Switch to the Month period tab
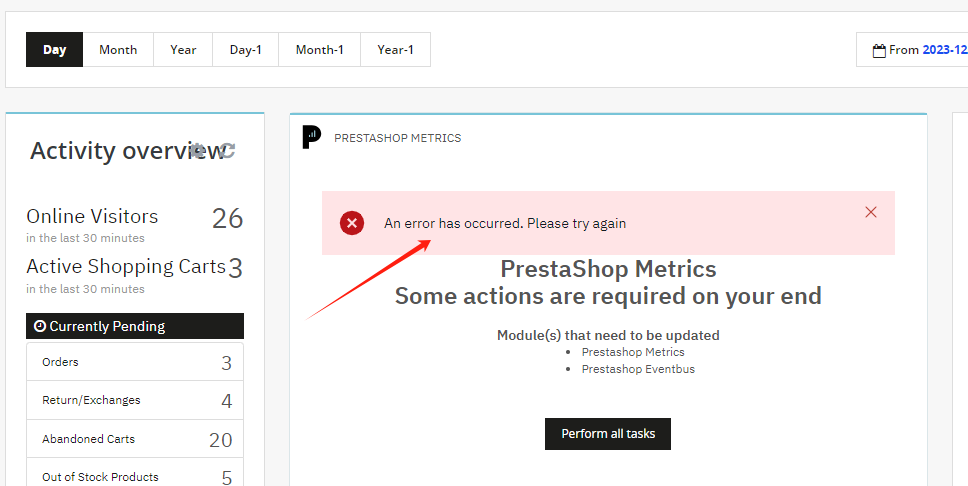 118,50
